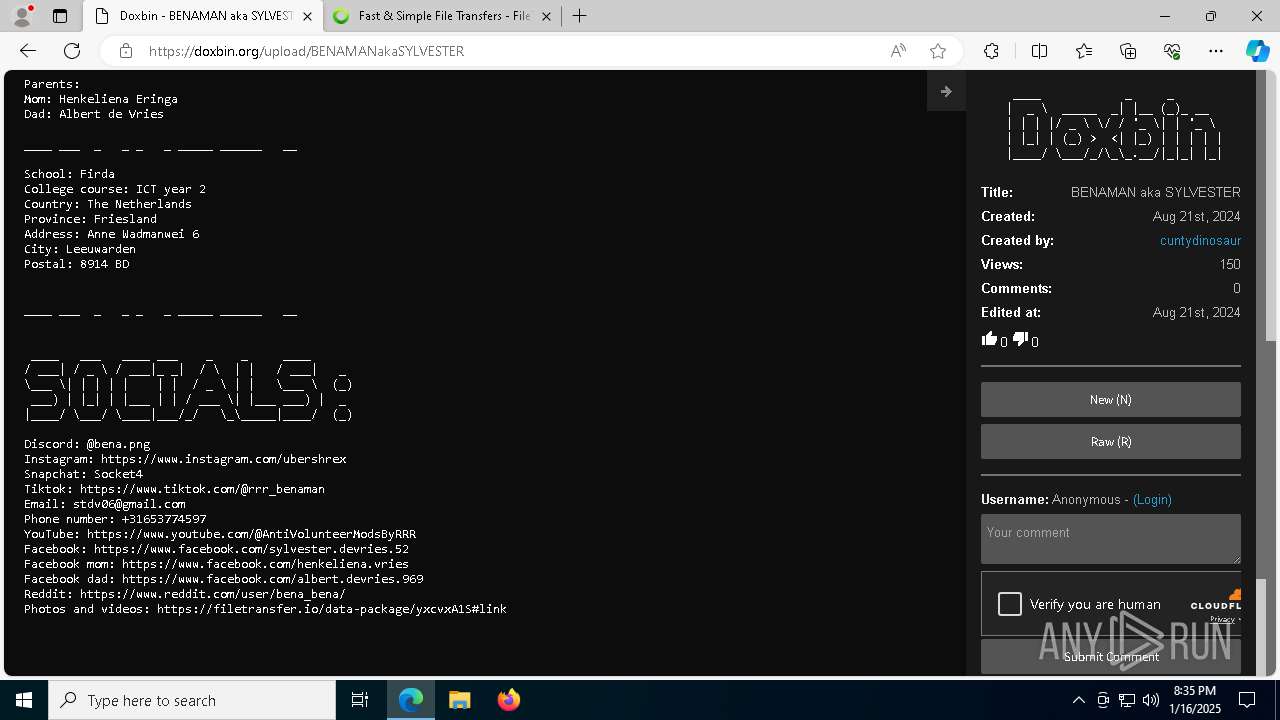Click into the Your comment box
This screenshot has height=720, width=1280.
(x=1111, y=538)
